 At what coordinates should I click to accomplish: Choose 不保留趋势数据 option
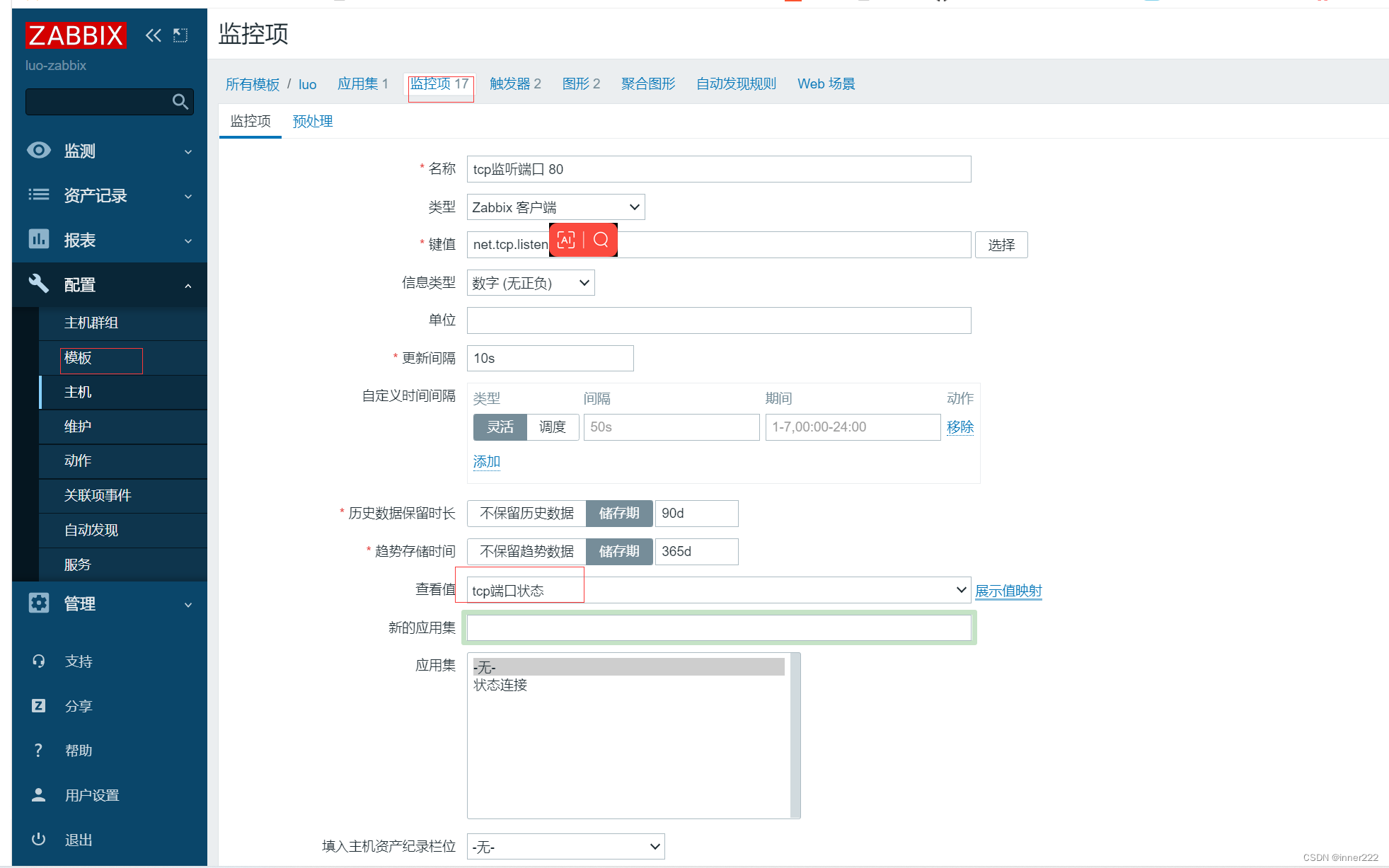pos(526,552)
